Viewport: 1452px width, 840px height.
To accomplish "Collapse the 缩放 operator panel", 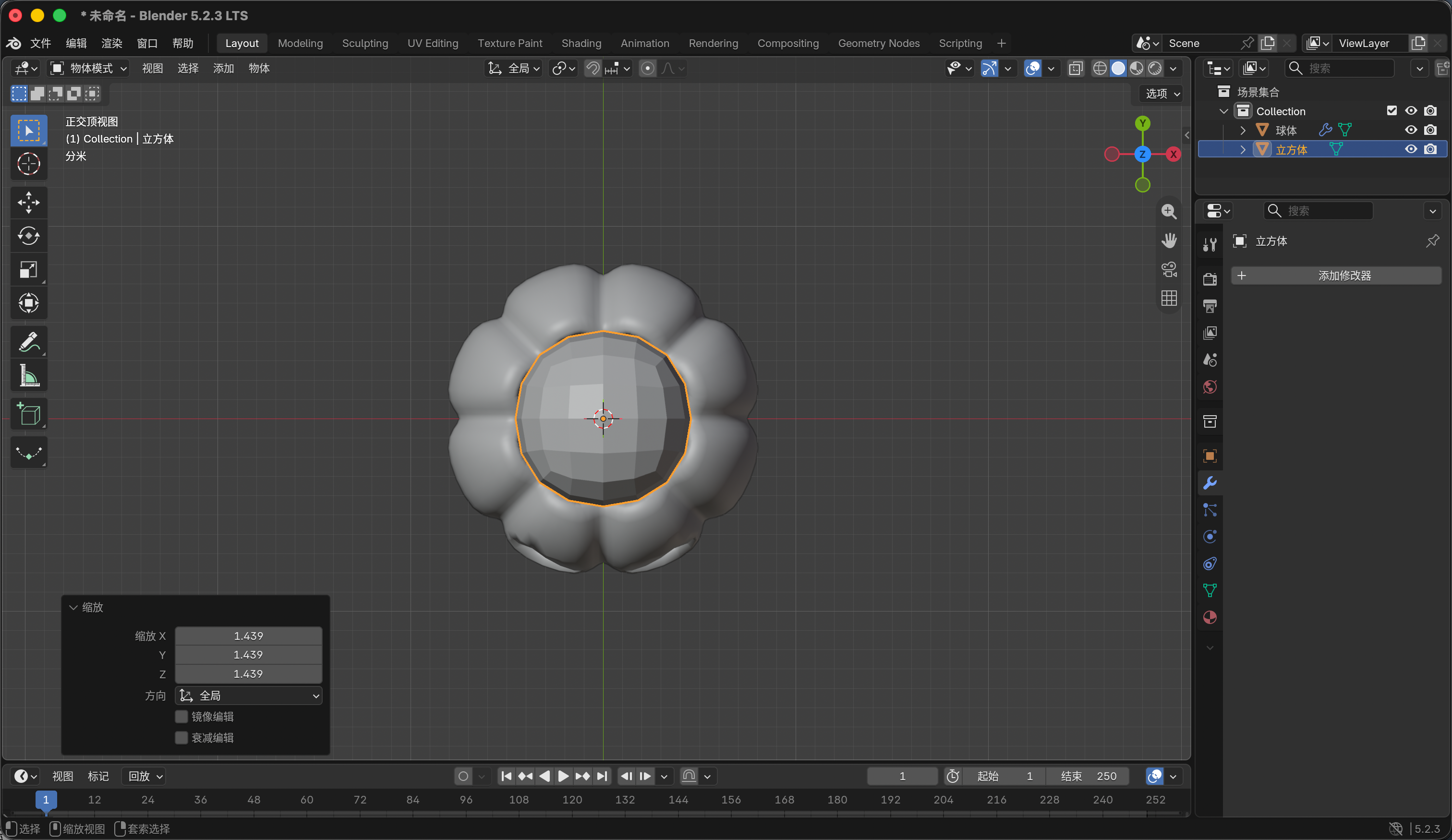I will [73, 607].
